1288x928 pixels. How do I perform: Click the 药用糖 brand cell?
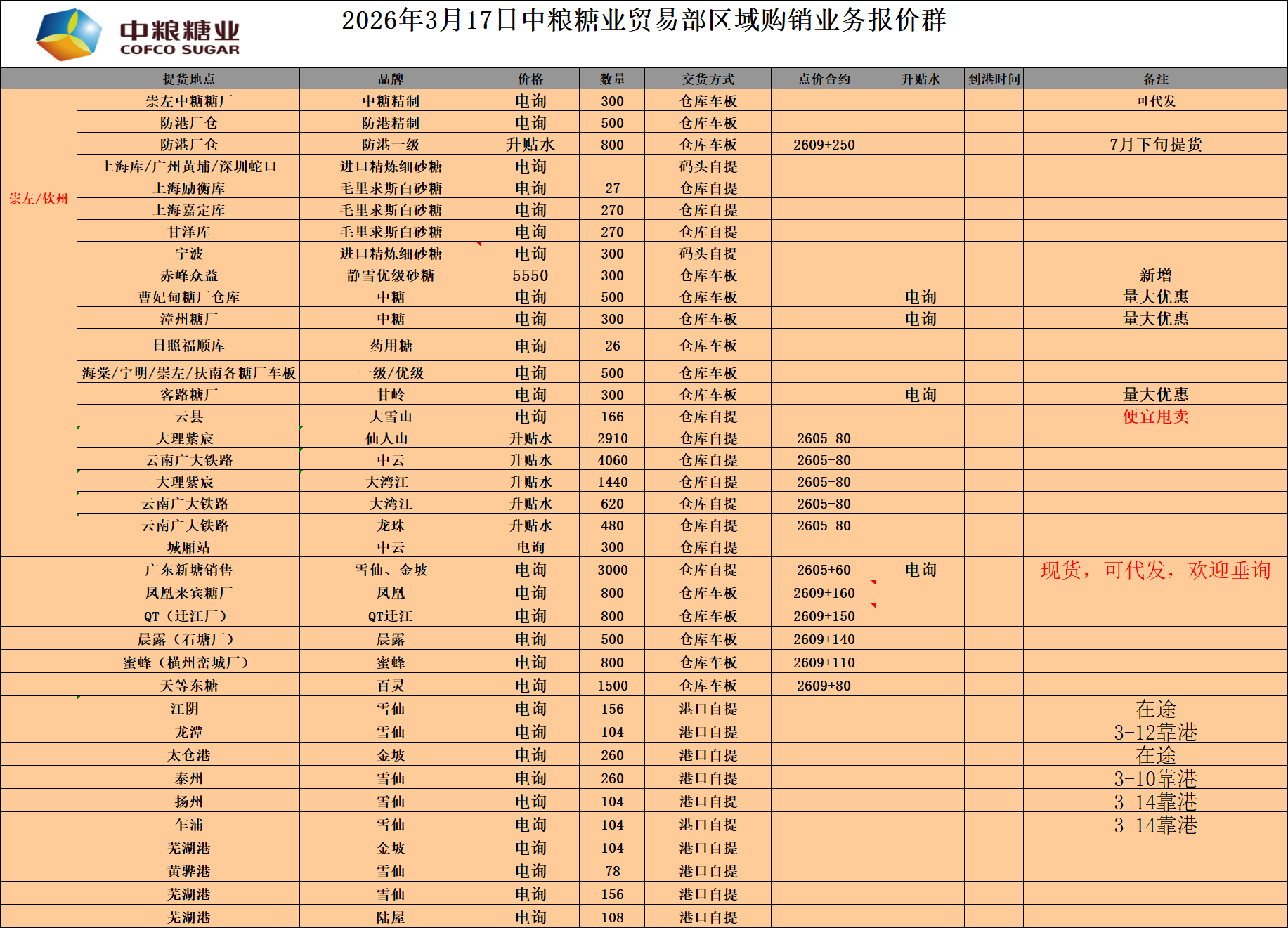tap(390, 346)
